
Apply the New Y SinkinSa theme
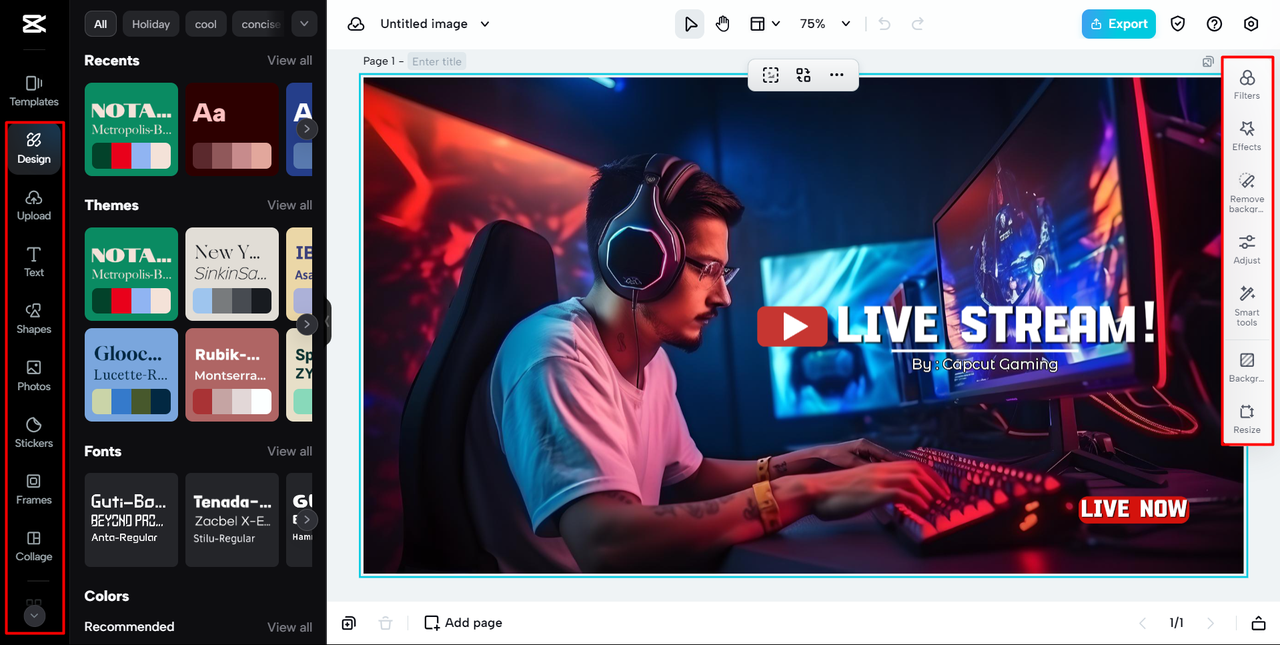point(232,274)
